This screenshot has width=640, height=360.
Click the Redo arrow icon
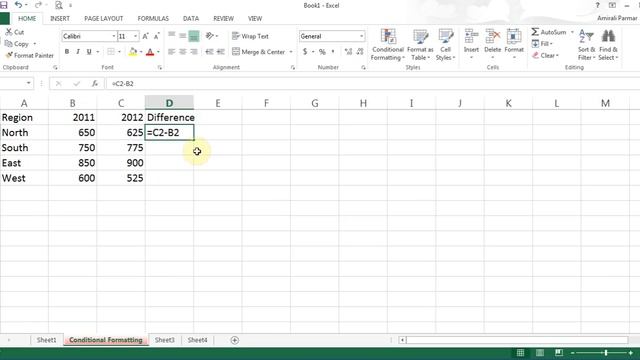[38, 5]
